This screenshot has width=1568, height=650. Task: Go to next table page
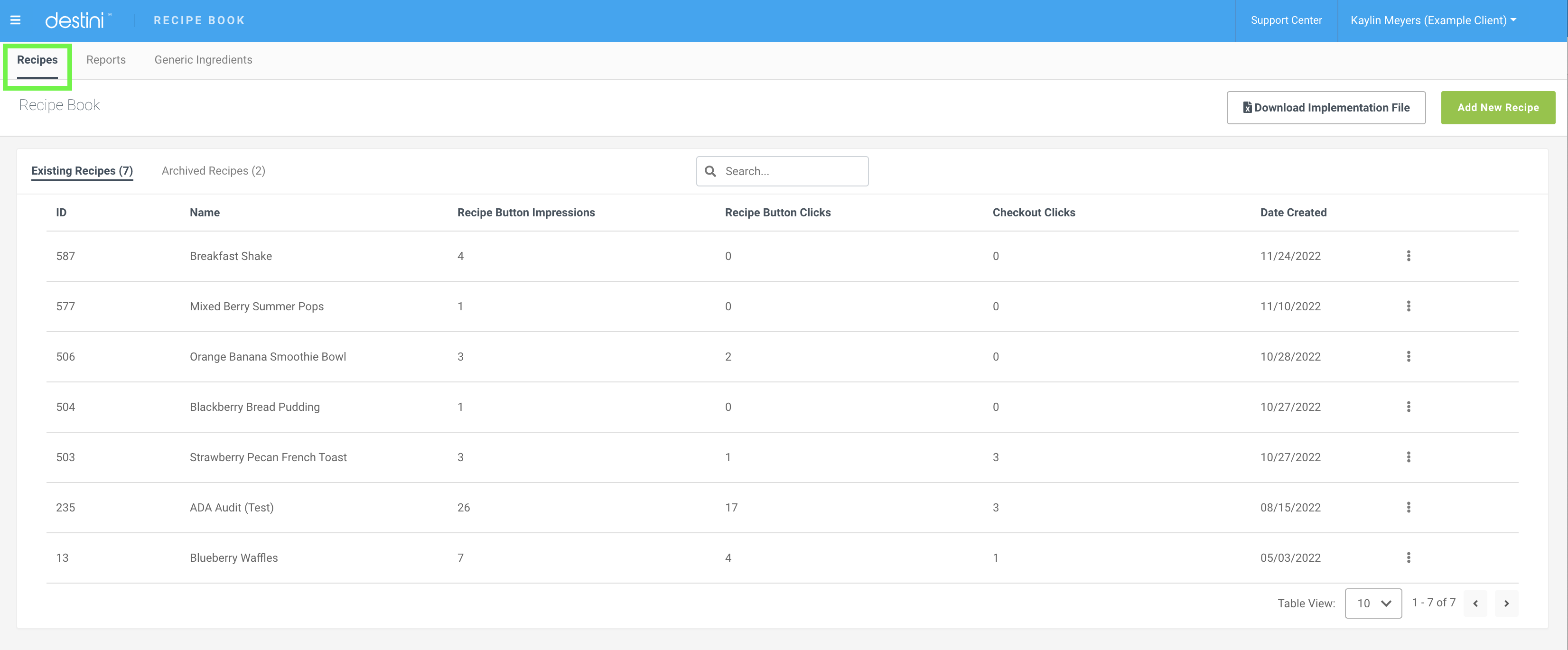[1506, 603]
